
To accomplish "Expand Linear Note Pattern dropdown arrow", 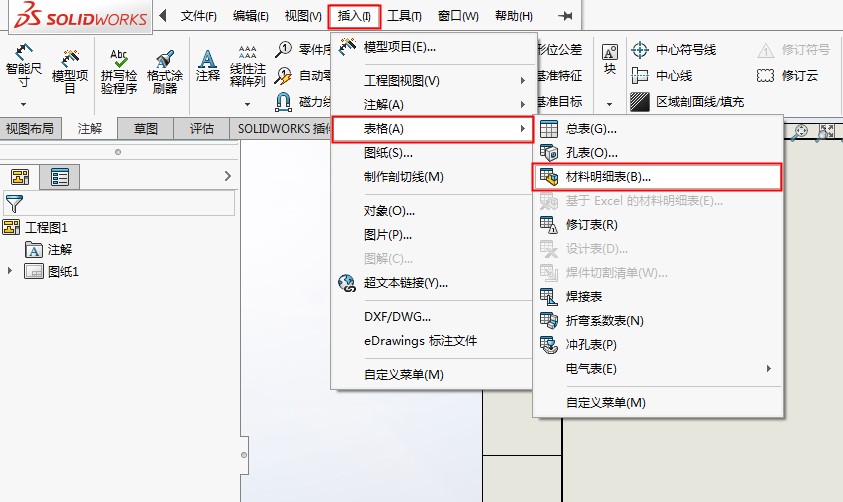I will 247,104.
